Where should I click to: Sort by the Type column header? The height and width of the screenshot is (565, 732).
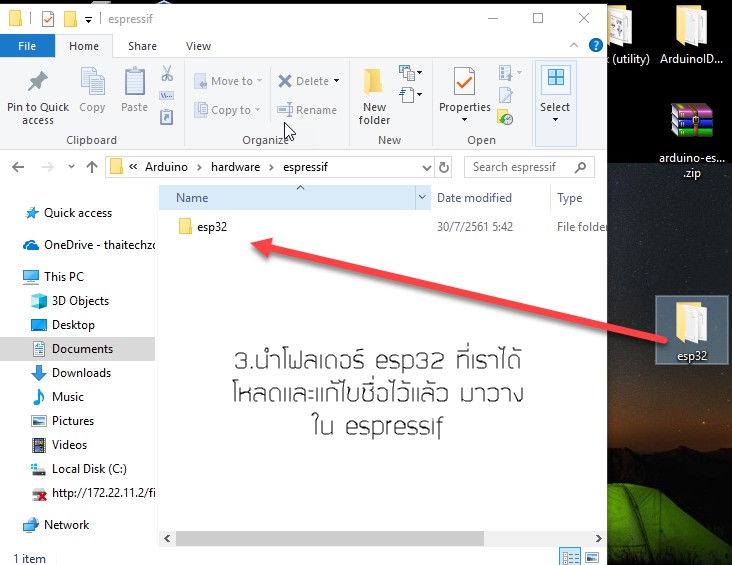[x=579, y=198]
